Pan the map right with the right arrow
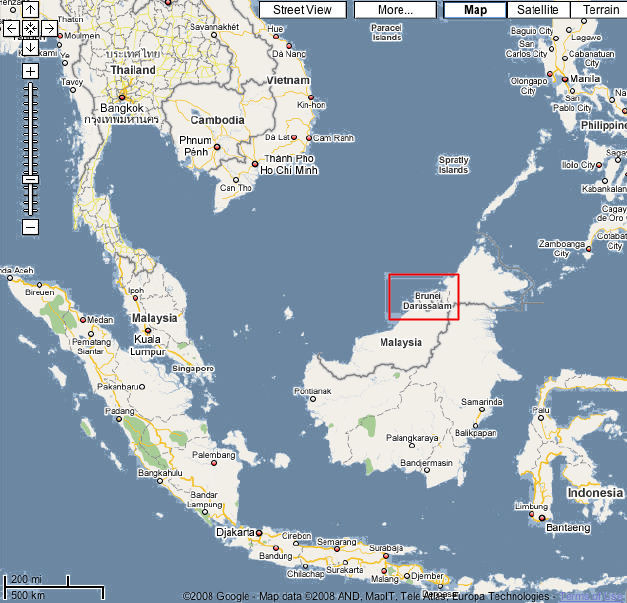The width and height of the screenshot is (627, 603). click(49, 28)
